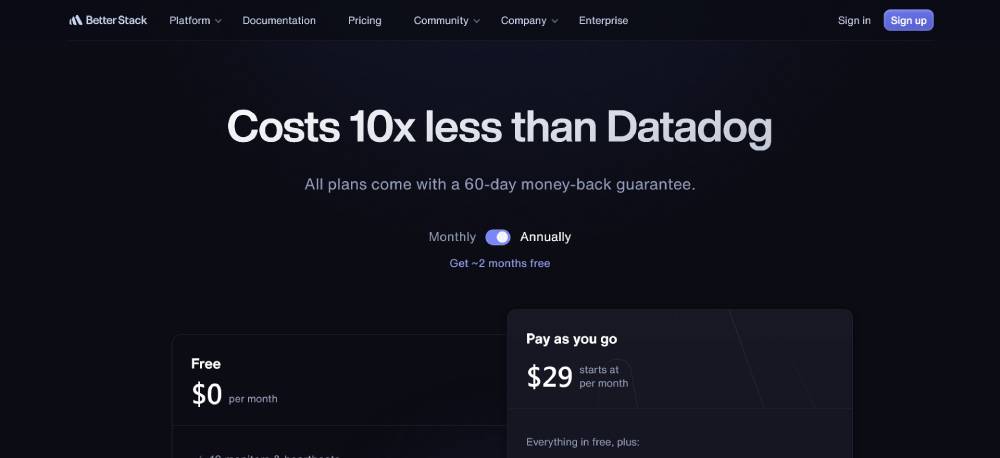Viewport: 1000px width, 458px height.
Task: Click the Better Stack logo icon
Action: (x=76, y=20)
